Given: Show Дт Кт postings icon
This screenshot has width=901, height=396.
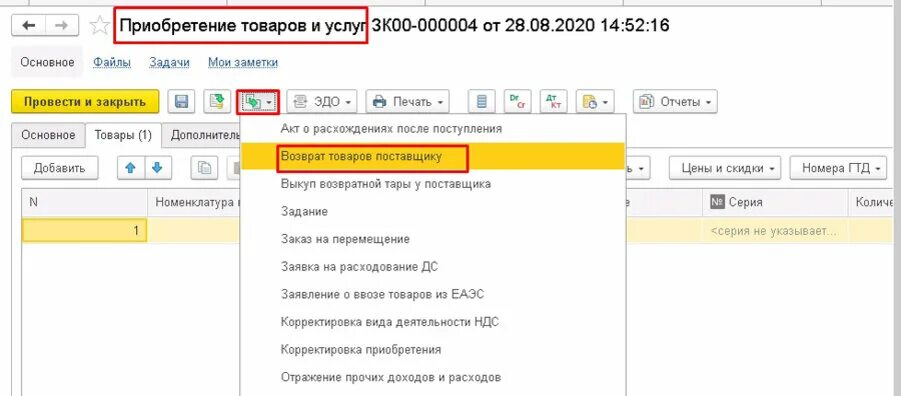Looking at the screenshot, I should (553, 102).
